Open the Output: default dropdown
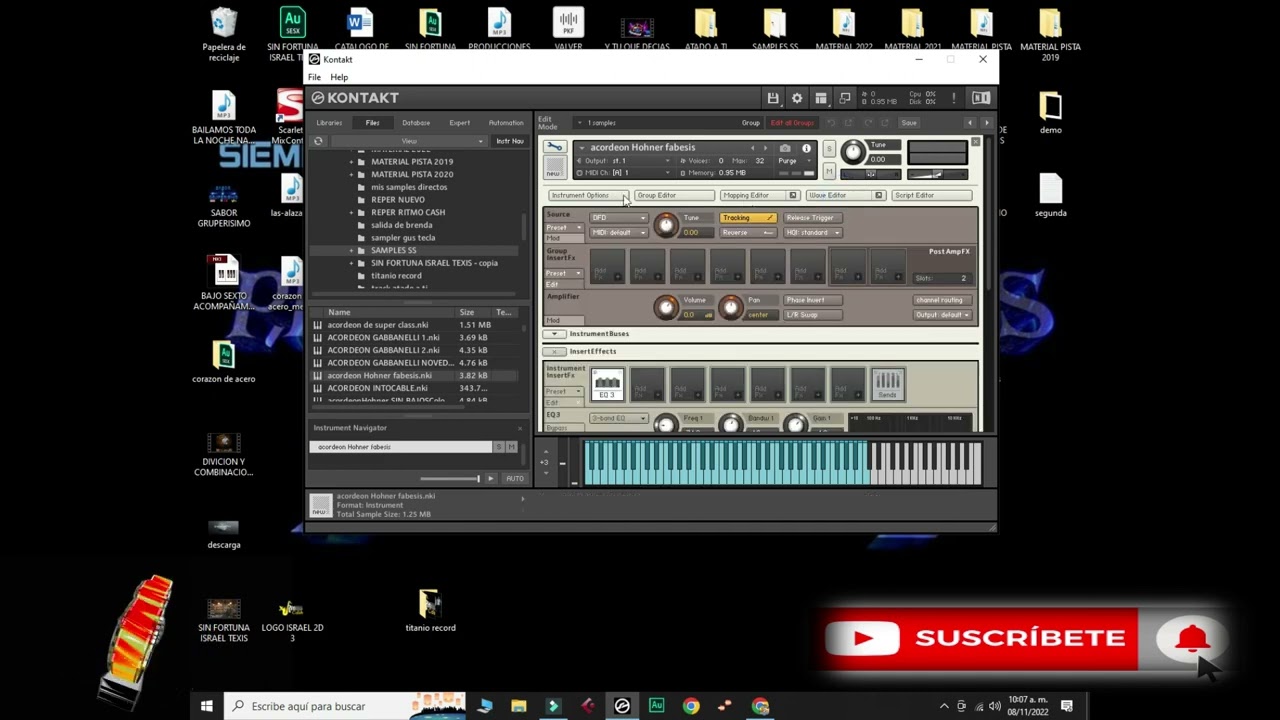1280x720 pixels. coord(942,315)
